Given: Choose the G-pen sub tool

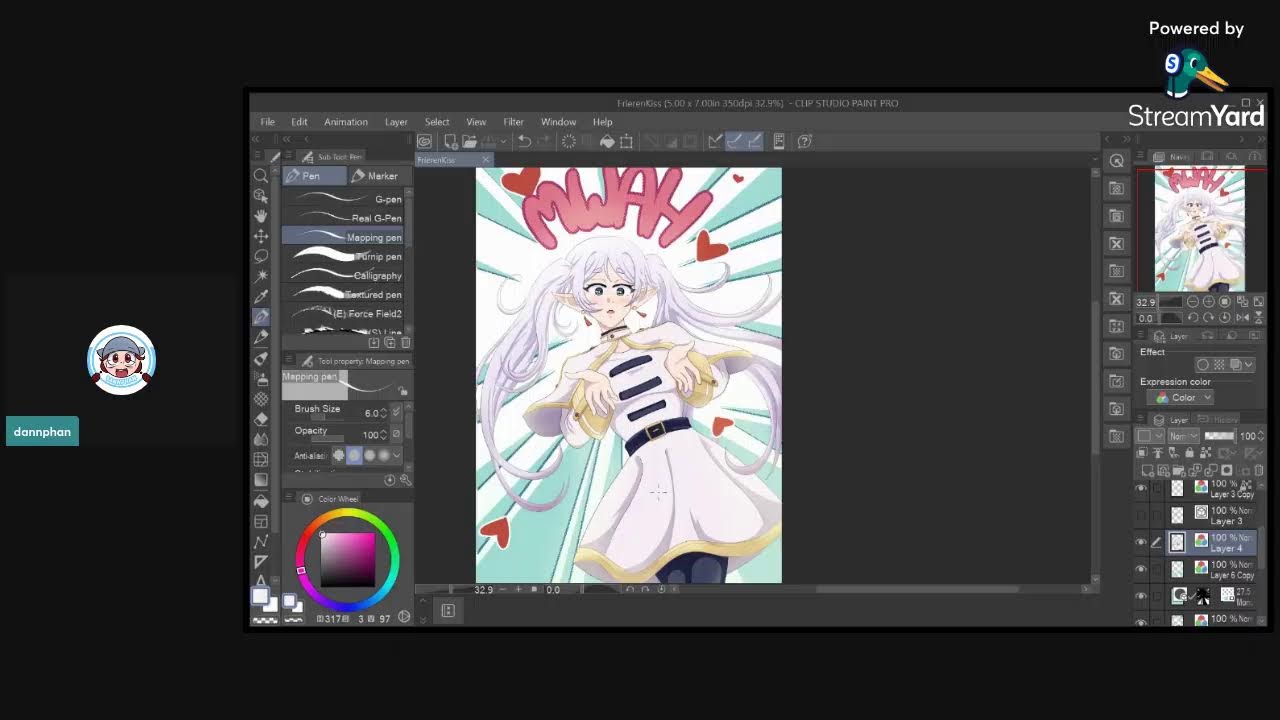Looking at the screenshot, I should [x=343, y=199].
